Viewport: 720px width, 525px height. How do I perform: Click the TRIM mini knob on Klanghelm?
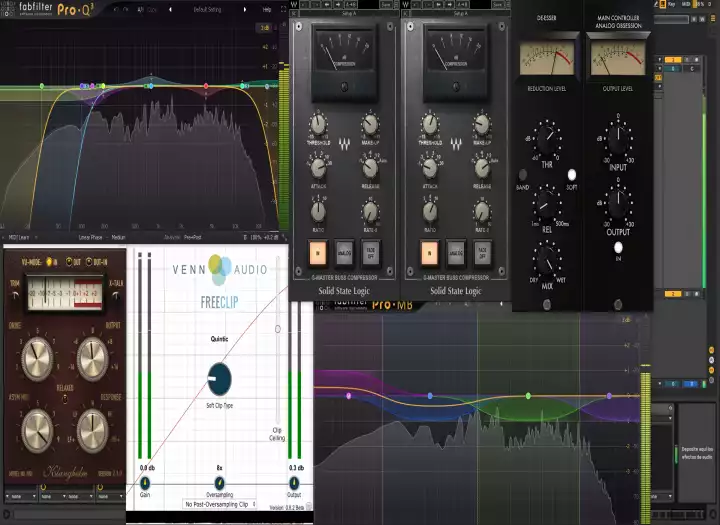click(15, 294)
